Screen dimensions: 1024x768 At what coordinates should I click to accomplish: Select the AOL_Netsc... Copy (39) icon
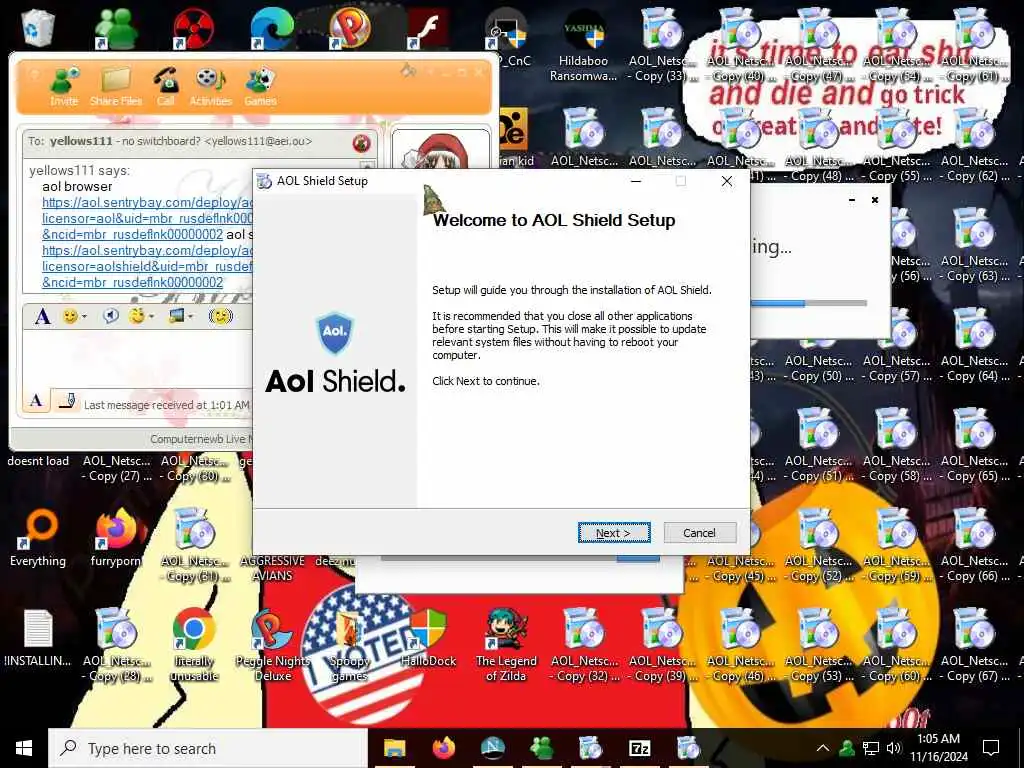point(662,645)
